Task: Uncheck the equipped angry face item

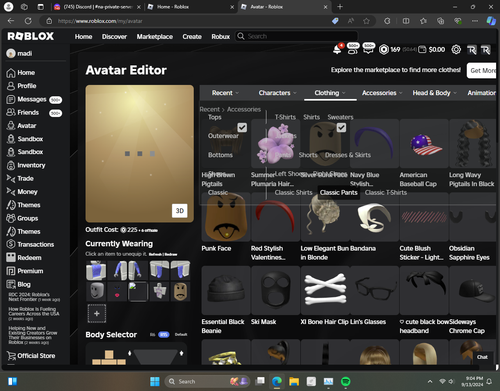Action: tap(341, 127)
